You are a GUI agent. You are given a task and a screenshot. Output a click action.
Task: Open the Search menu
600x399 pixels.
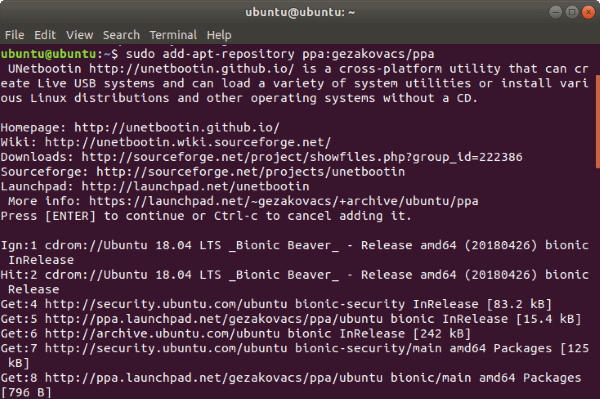(x=121, y=35)
